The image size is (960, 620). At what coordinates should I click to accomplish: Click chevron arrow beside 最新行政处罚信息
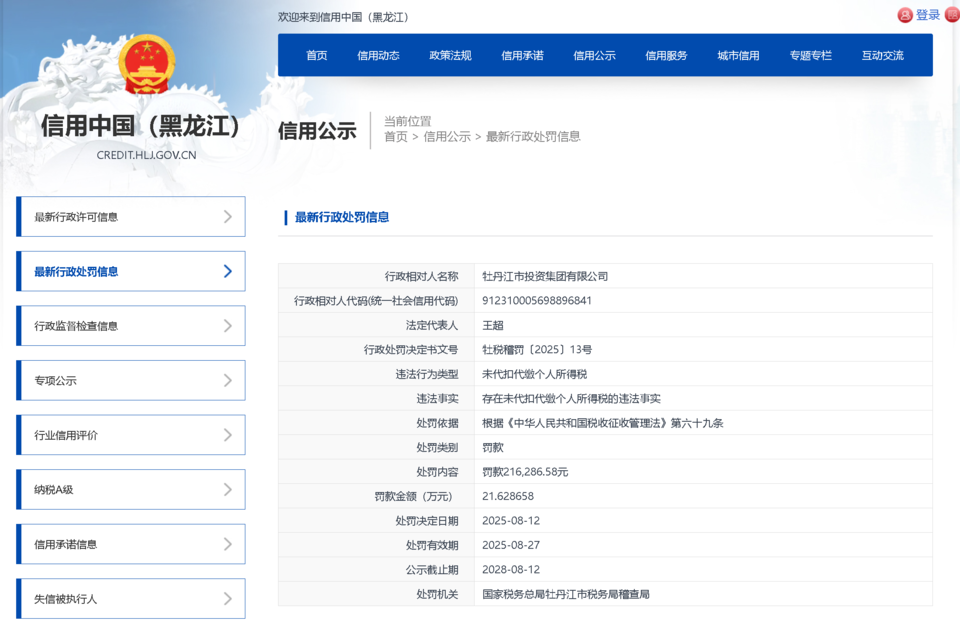pyautogui.click(x=228, y=271)
